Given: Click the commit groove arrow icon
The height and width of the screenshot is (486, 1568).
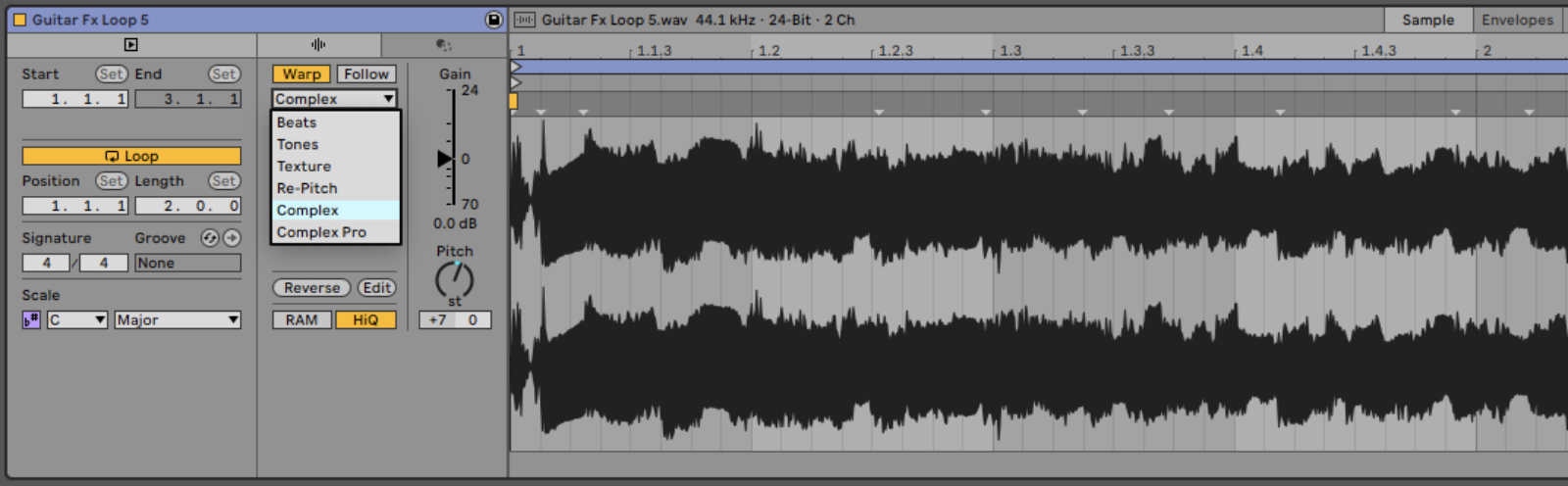Looking at the screenshot, I should pos(231,238).
